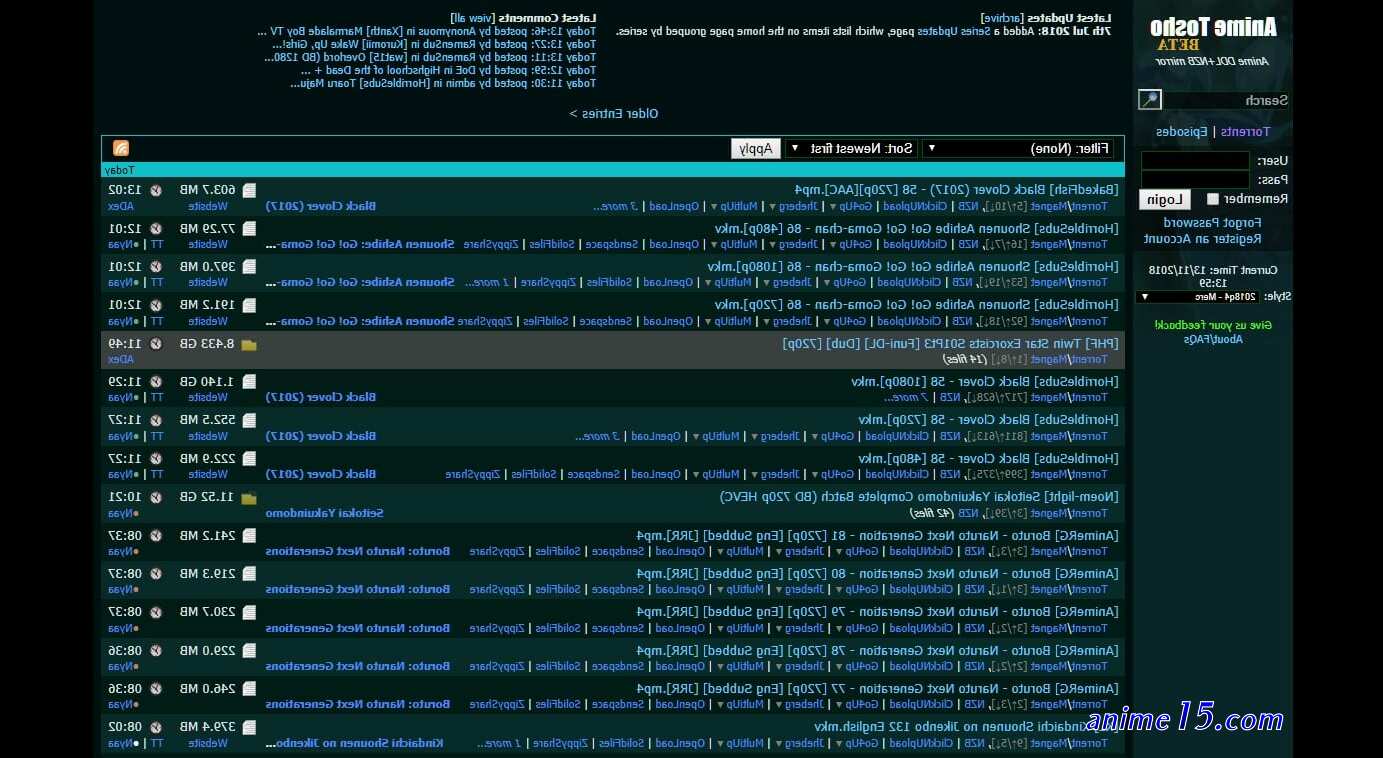Focus the User input field
The image size is (1383, 758).
coord(1195,161)
